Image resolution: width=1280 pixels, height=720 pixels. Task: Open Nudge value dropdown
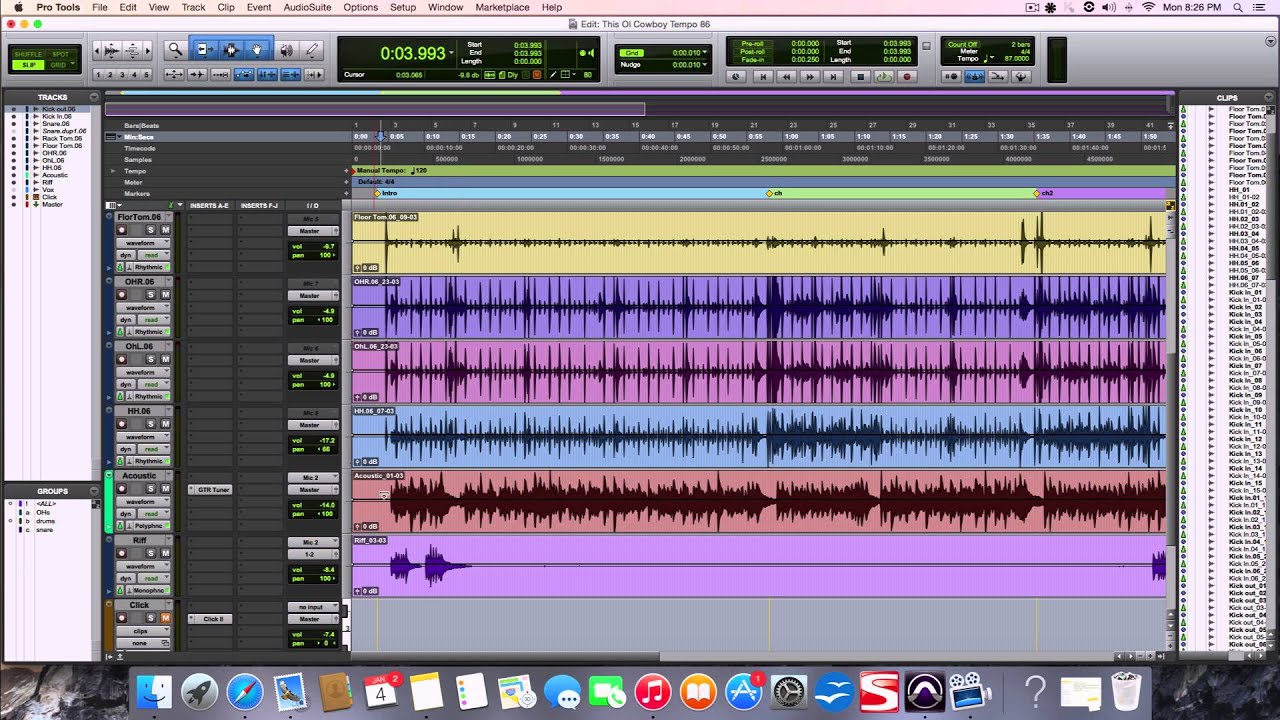coord(705,65)
